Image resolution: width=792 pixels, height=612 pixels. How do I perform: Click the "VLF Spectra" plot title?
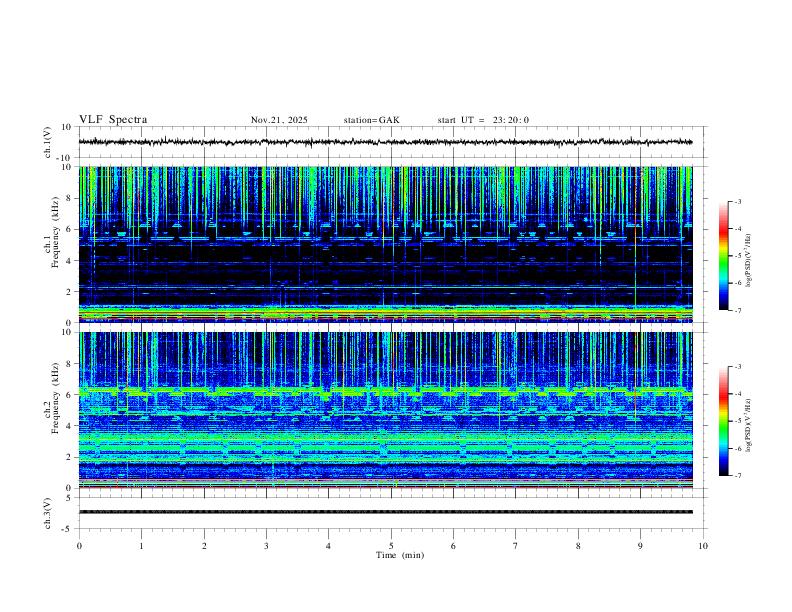point(113,120)
